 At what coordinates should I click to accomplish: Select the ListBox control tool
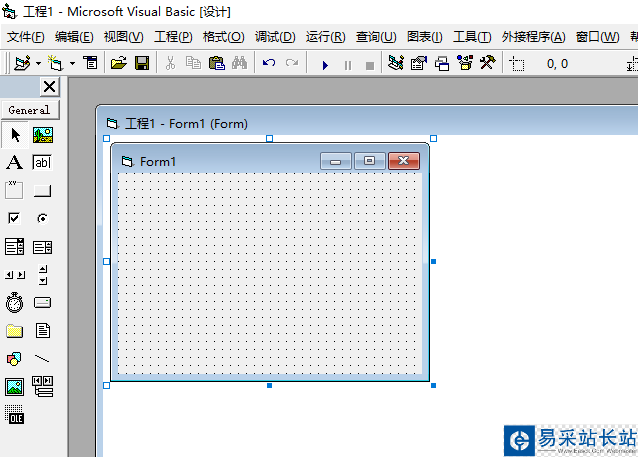point(42,247)
